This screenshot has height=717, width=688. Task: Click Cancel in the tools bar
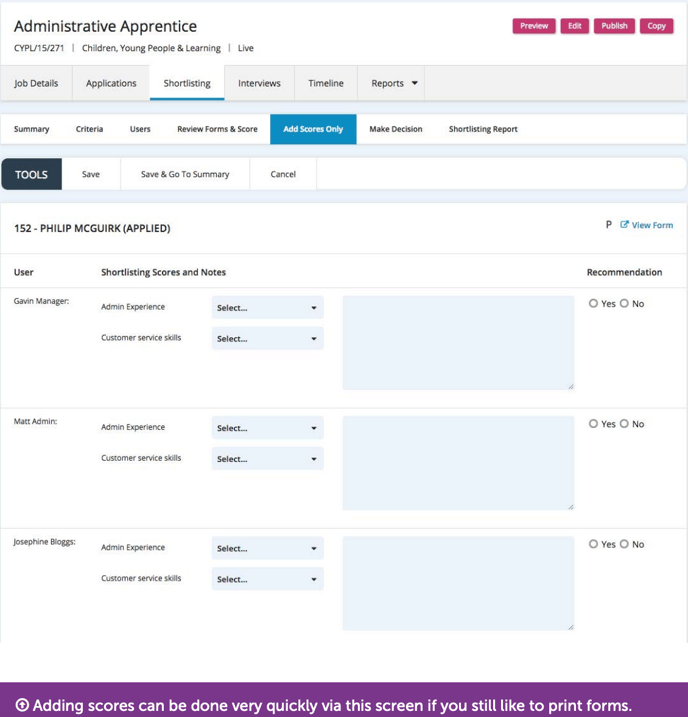coord(283,174)
